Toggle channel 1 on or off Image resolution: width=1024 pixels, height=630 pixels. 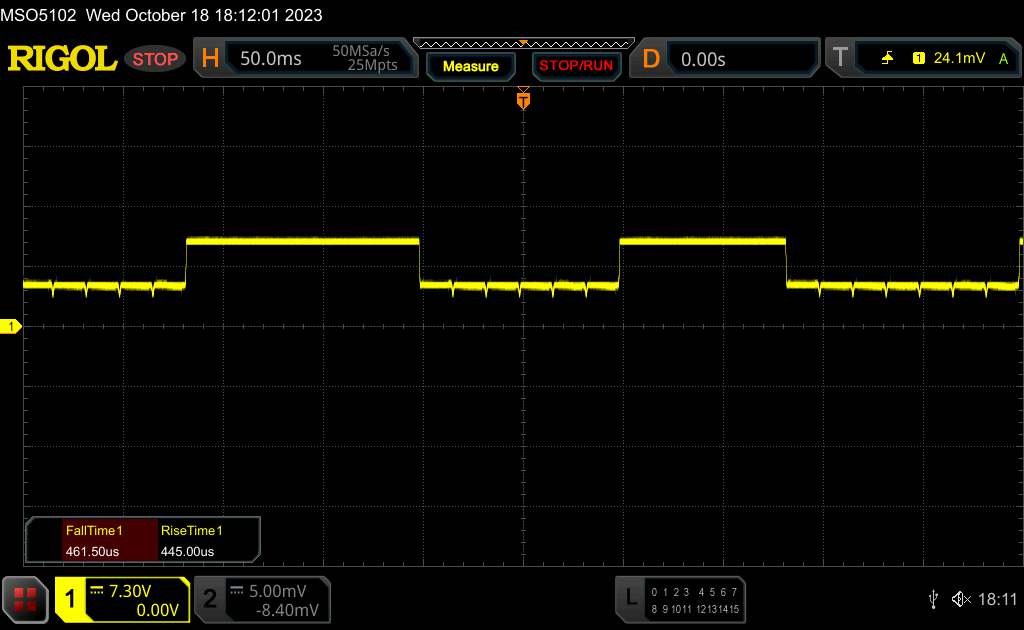(70, 599)
